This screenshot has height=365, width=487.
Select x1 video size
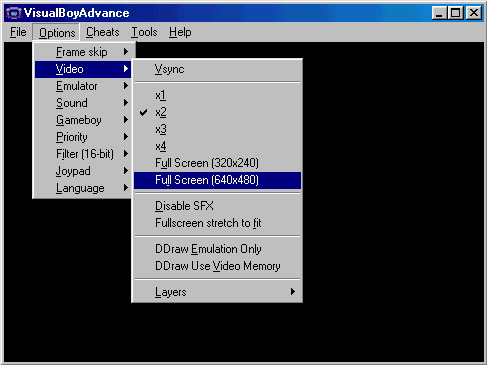[217, 95]
